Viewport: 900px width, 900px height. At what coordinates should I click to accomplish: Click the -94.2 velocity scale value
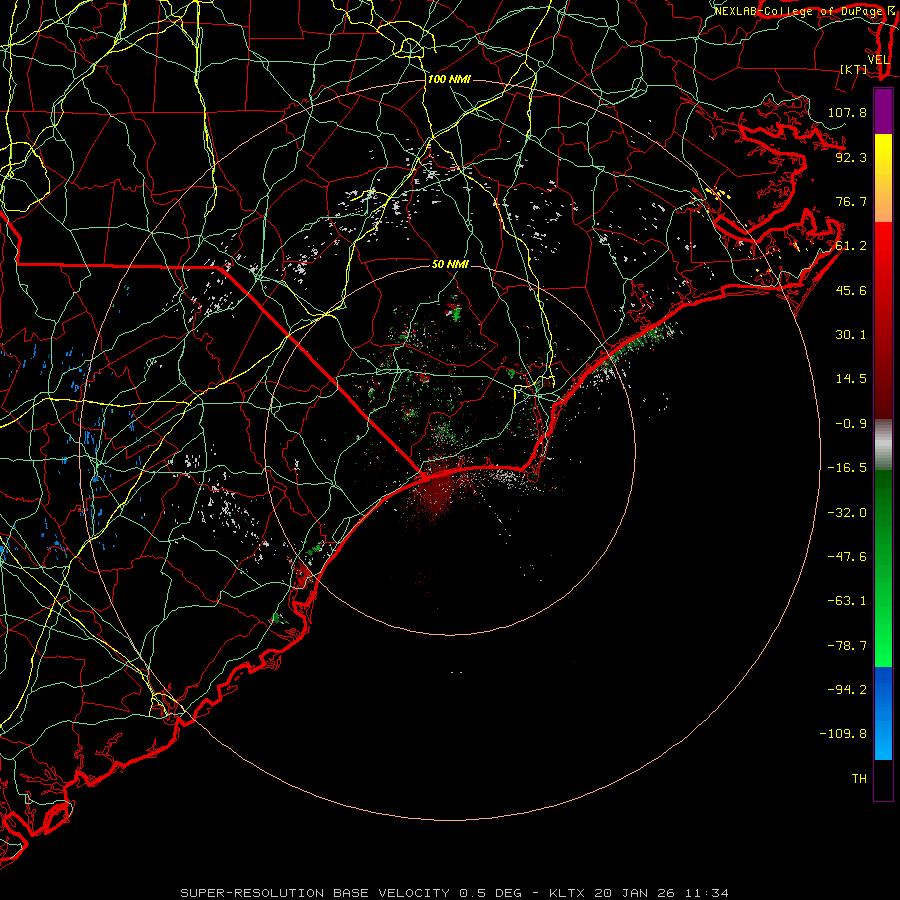847,690
